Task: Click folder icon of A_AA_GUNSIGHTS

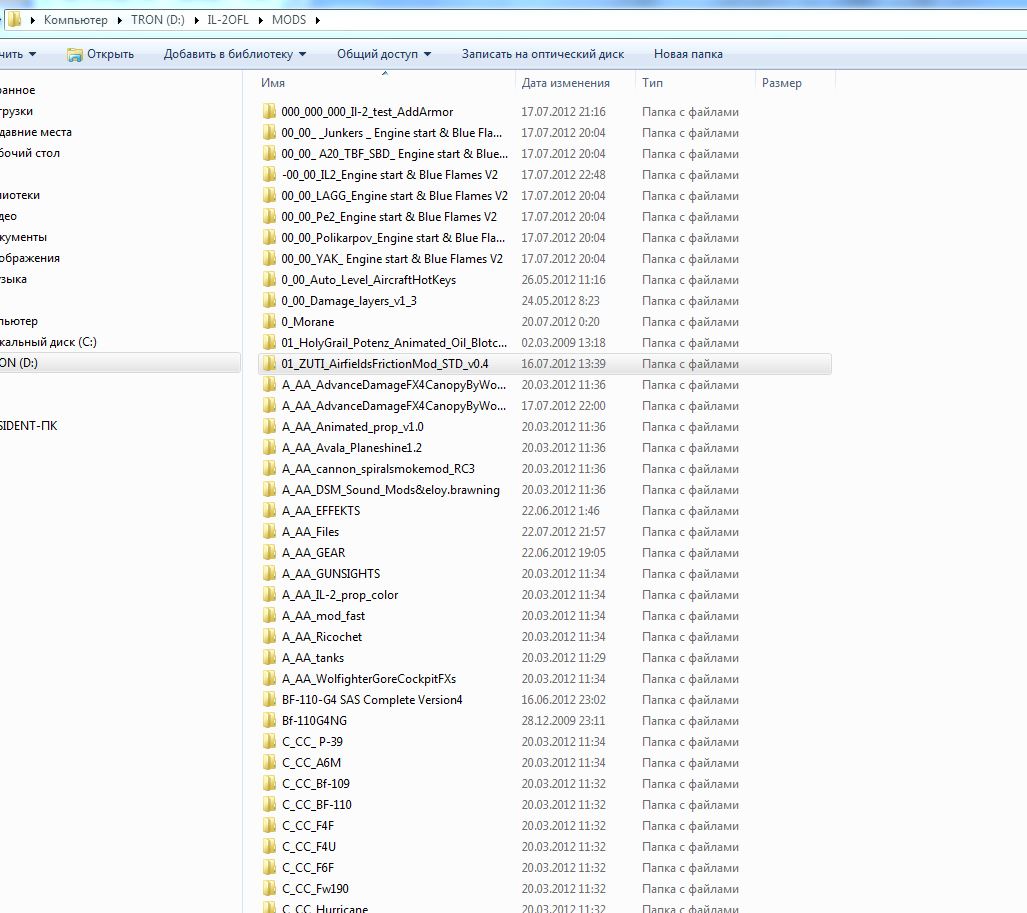Action: point(269,574)
